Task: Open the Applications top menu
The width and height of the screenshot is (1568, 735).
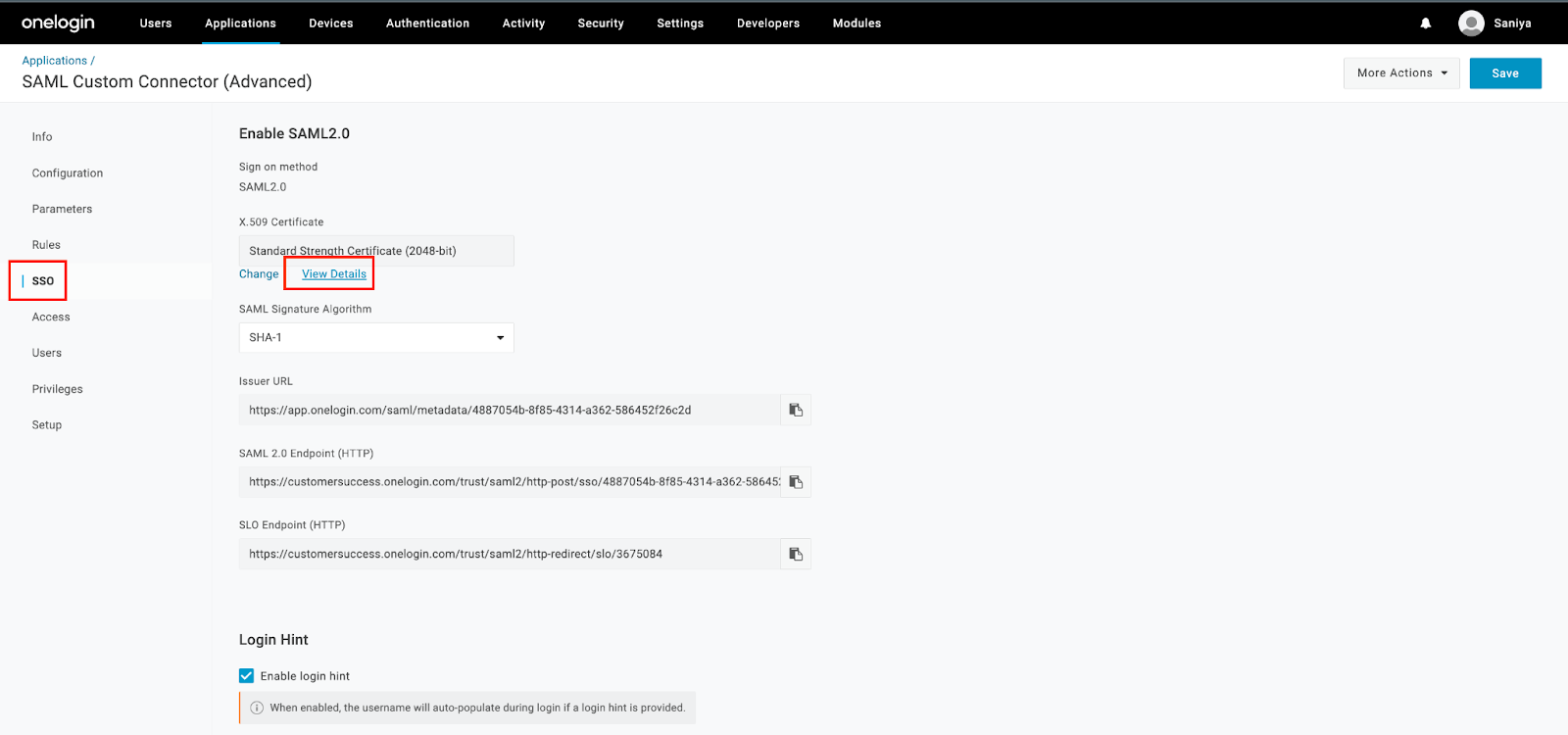Action: tap(240, 24)
